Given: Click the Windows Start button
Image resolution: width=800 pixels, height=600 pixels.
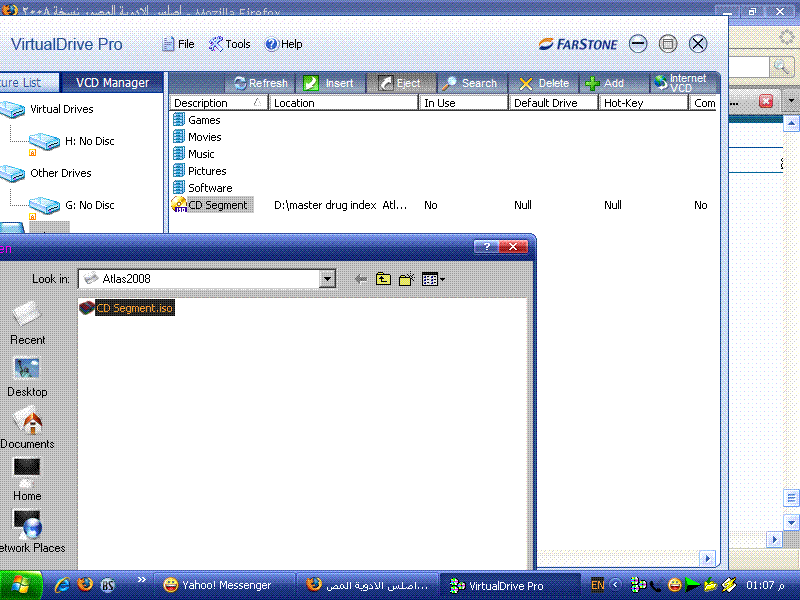Looking at the screenshot, I should (20, 585).
